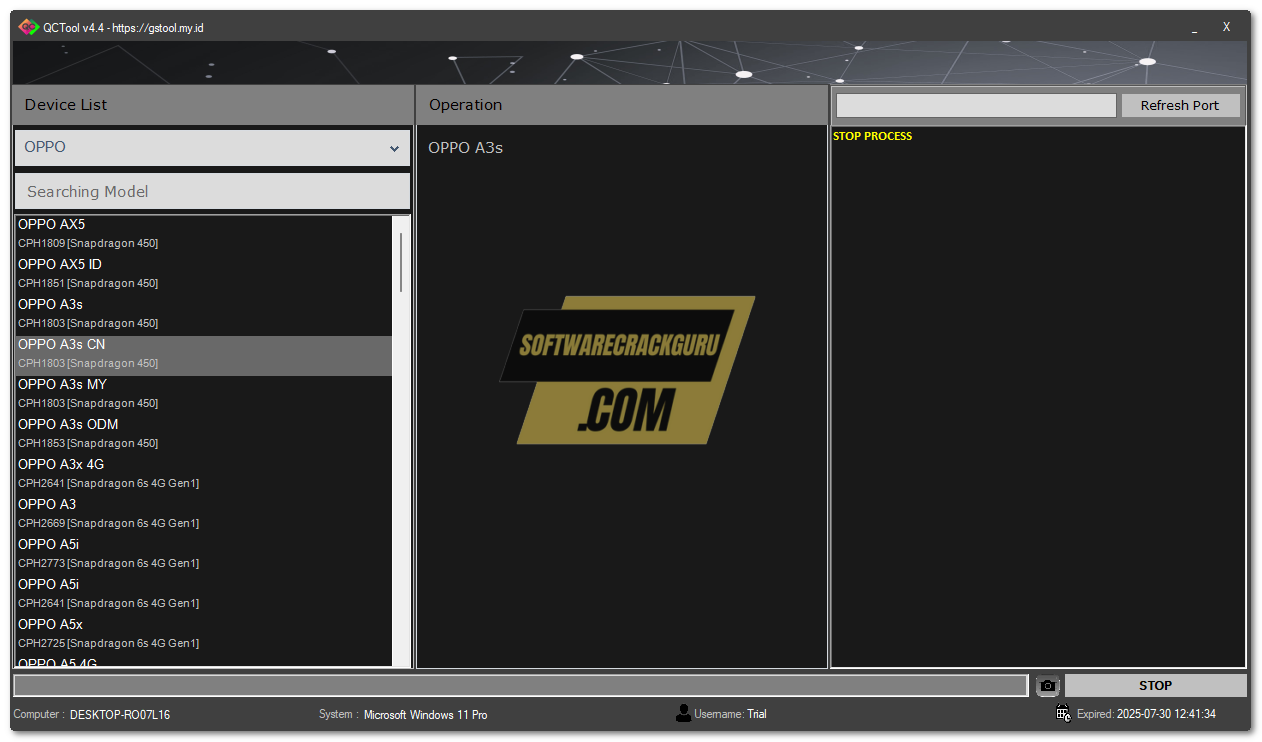1262x742 pixels.
Task: Select OPPO A3s ODM model
Action: tap(203, 434)
